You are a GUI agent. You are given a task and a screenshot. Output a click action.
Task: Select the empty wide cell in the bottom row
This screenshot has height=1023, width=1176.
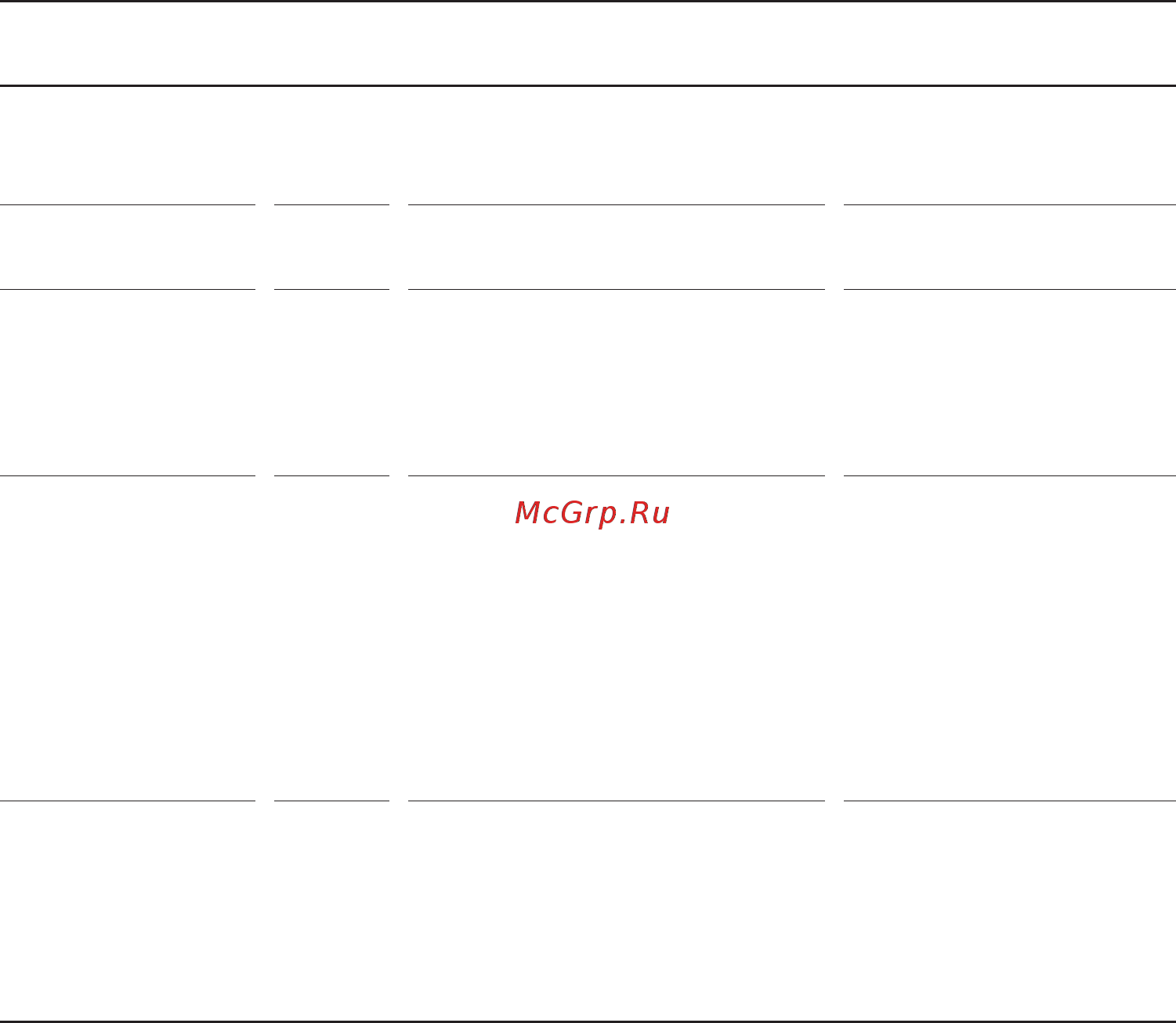(617, 911)
